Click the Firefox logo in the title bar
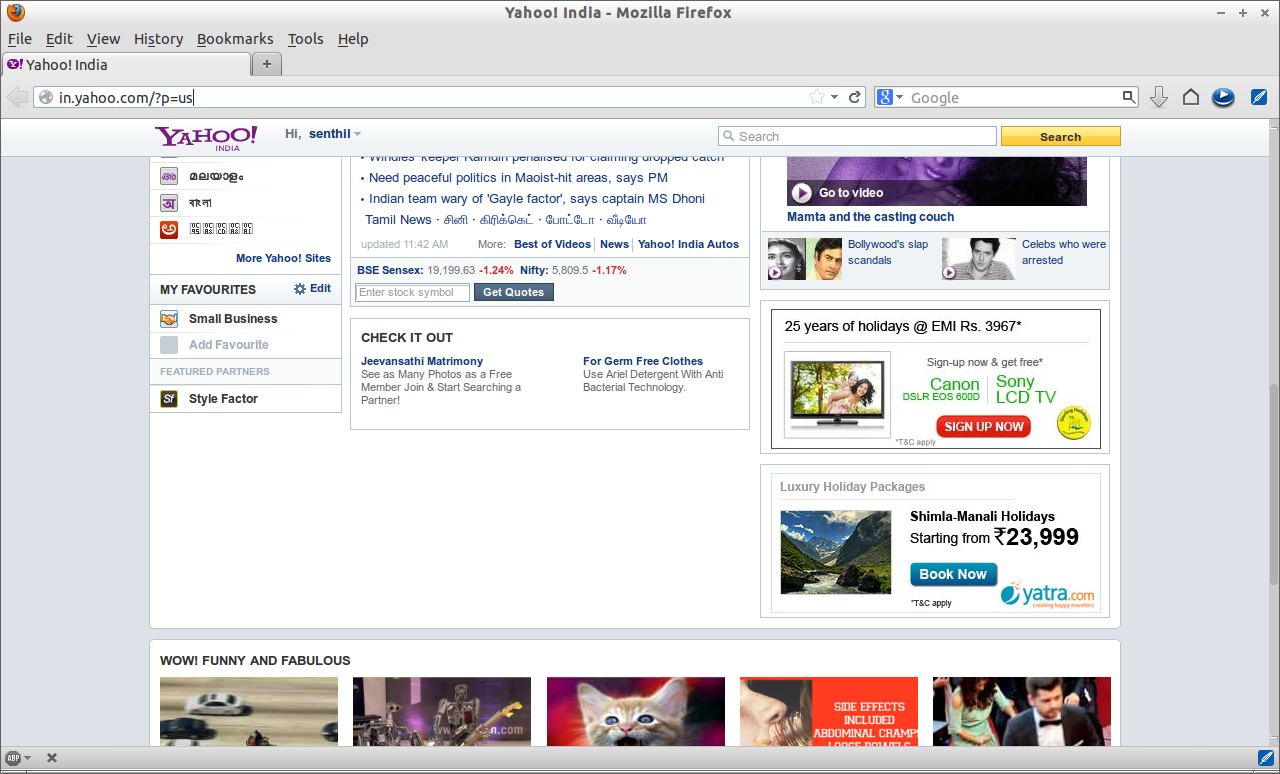This screenshot has width=1280, height=774. 15,13
